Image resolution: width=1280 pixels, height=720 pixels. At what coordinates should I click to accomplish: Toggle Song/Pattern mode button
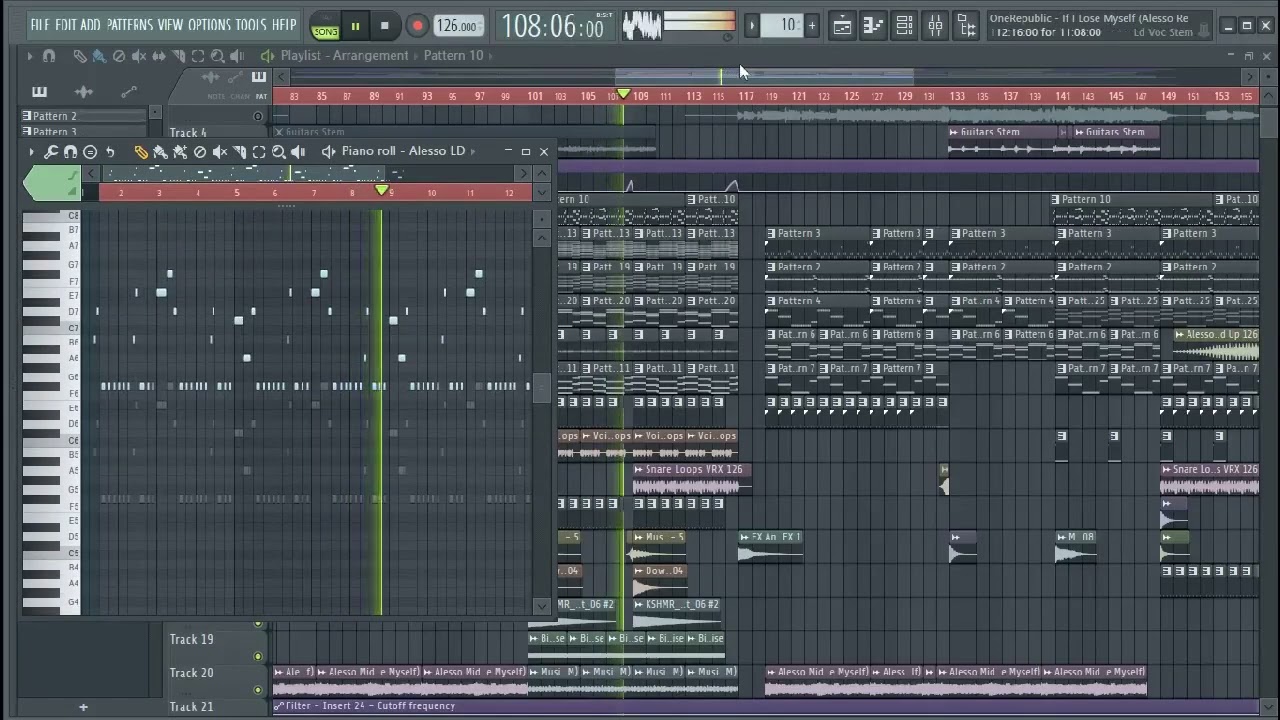point(325,27)
